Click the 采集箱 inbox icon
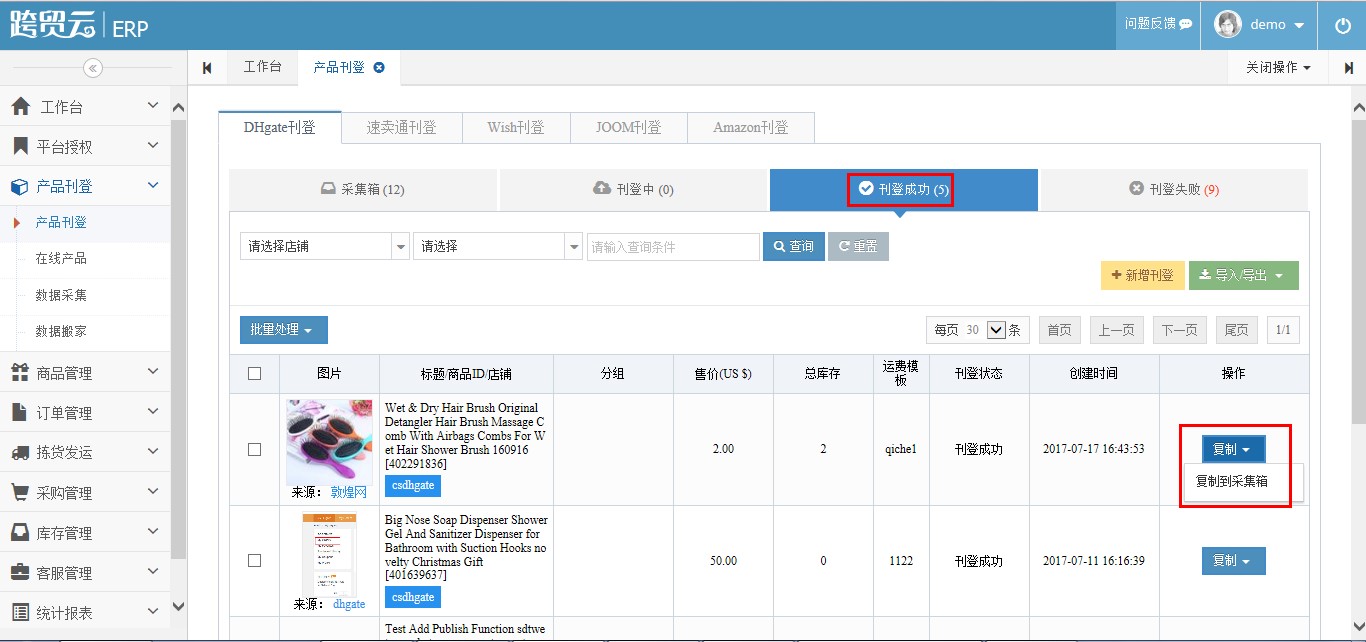The width and height of the screenshot is (1366, 642). click(328, 189)
